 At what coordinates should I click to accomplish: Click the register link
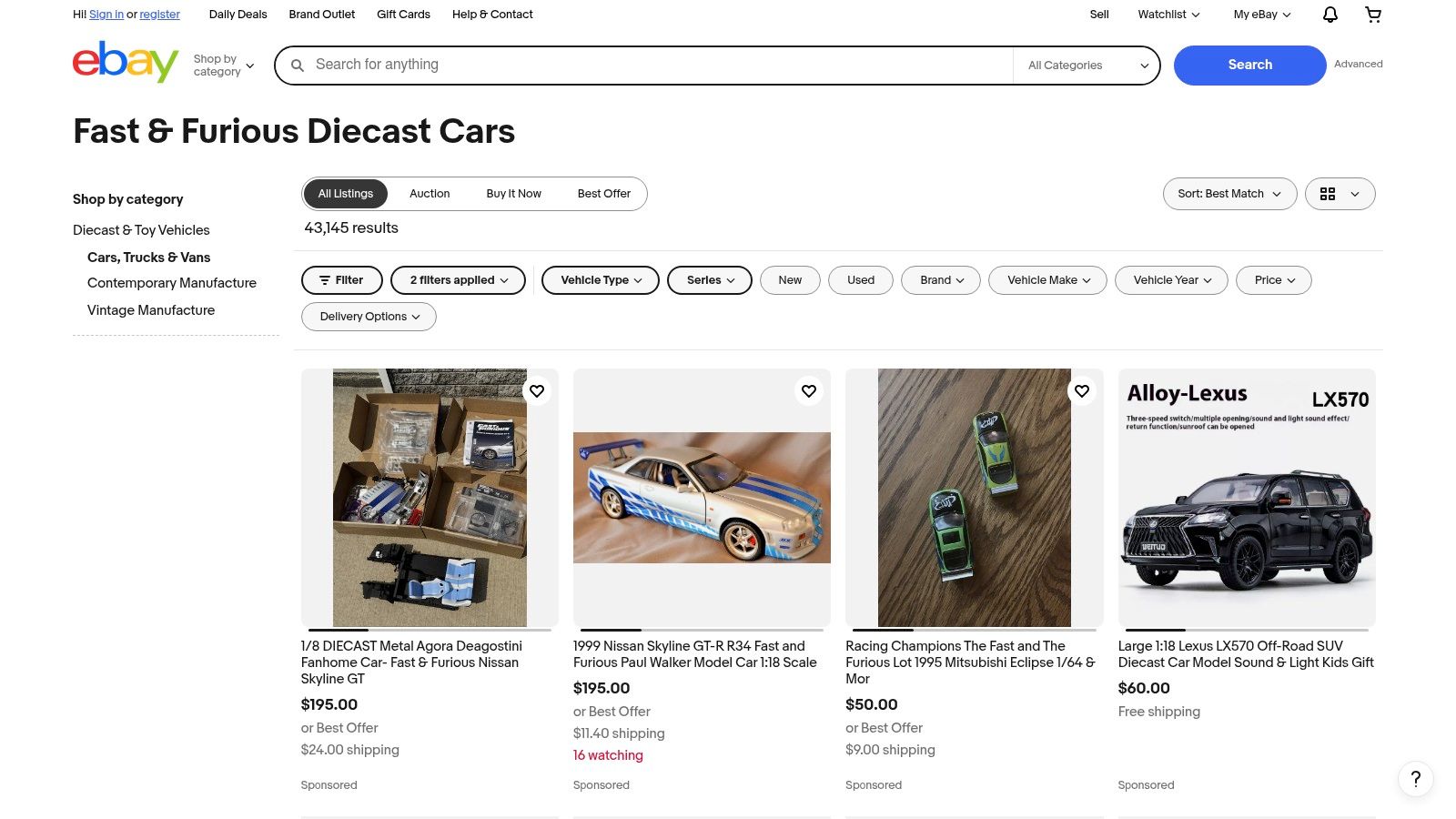pyautogui.click(x=159, y=15)
